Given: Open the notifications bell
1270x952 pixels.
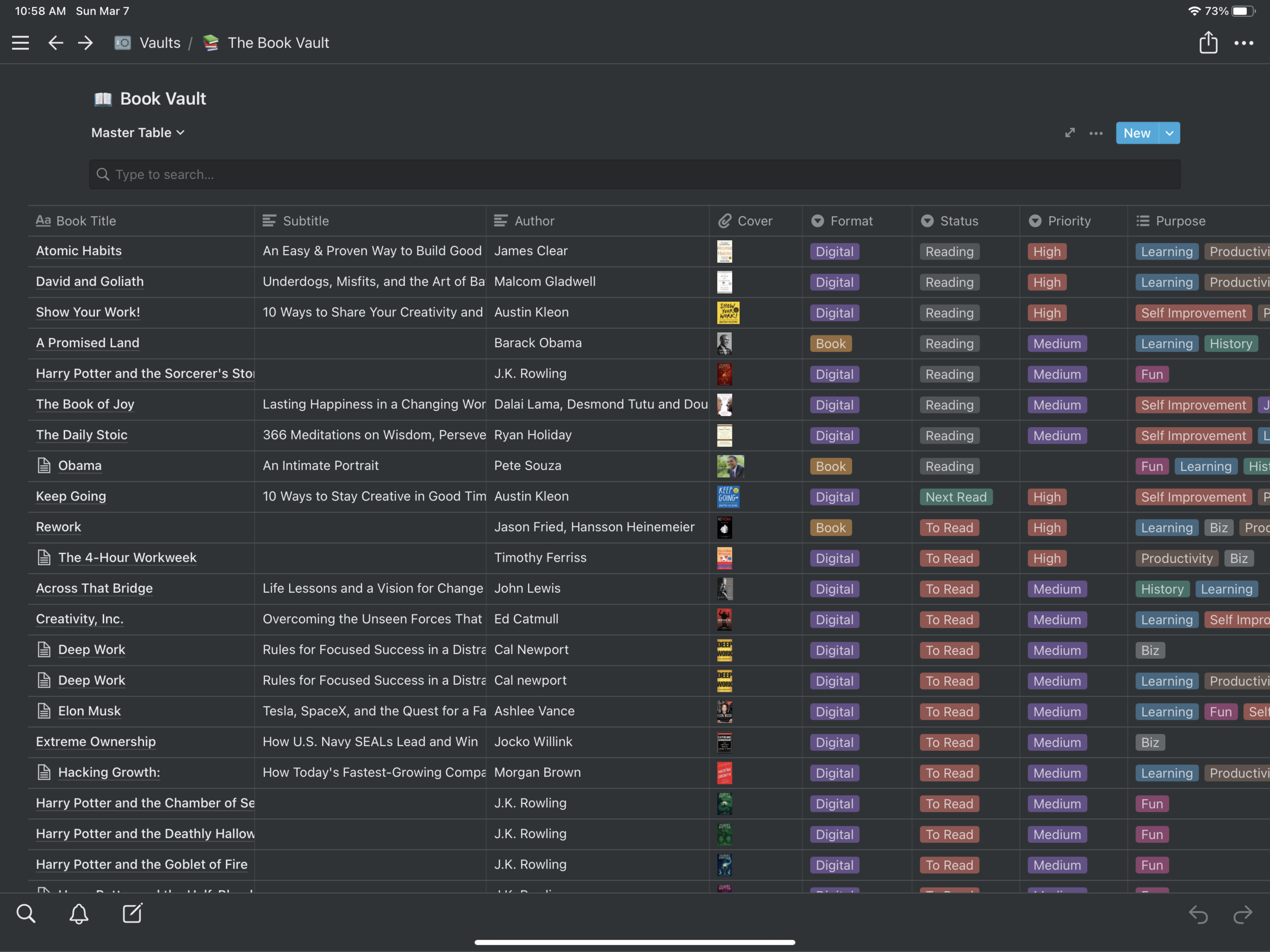Looking at the screenshot, I should click(79, 913).
